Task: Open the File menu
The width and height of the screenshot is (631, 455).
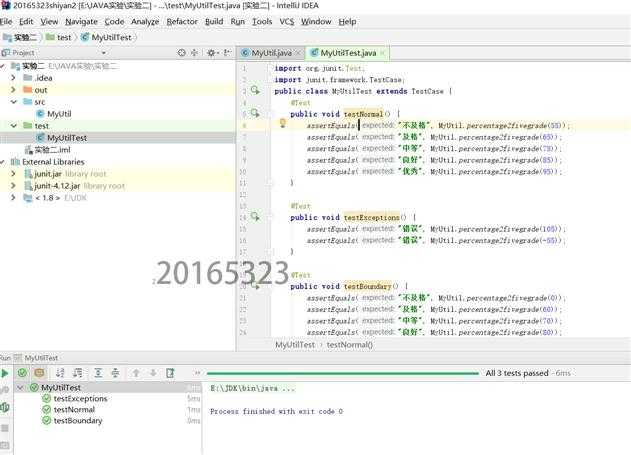Action: click(6, 21)
